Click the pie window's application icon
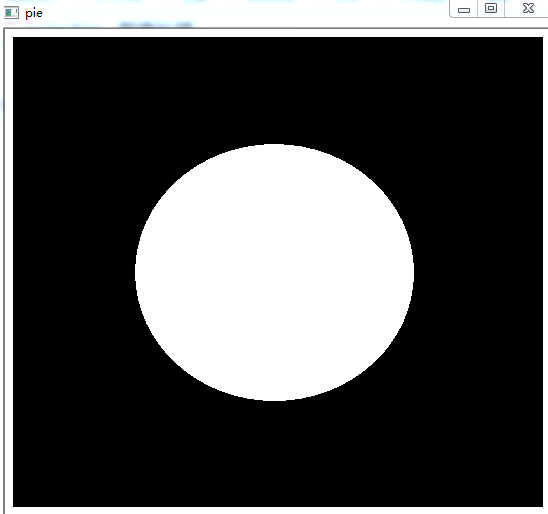The width and height of the screenshot is (548, 514). [11, 13]
